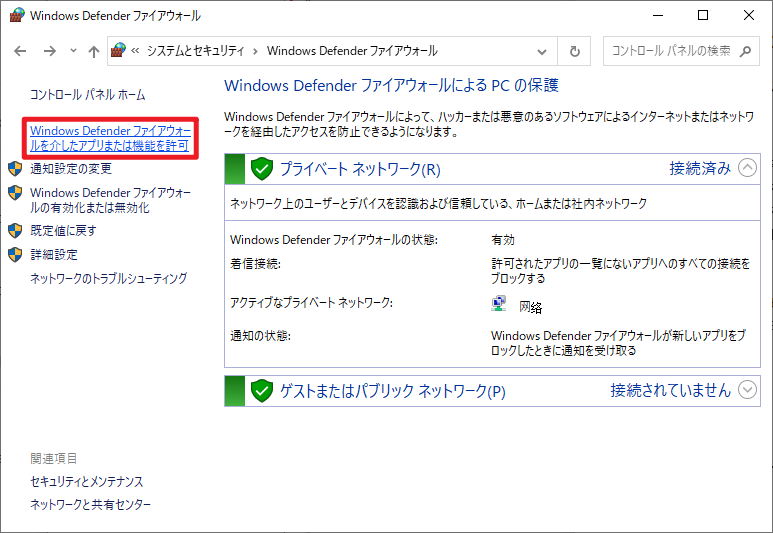Click shield icon beside 通知設定の変更

[15, 169]
